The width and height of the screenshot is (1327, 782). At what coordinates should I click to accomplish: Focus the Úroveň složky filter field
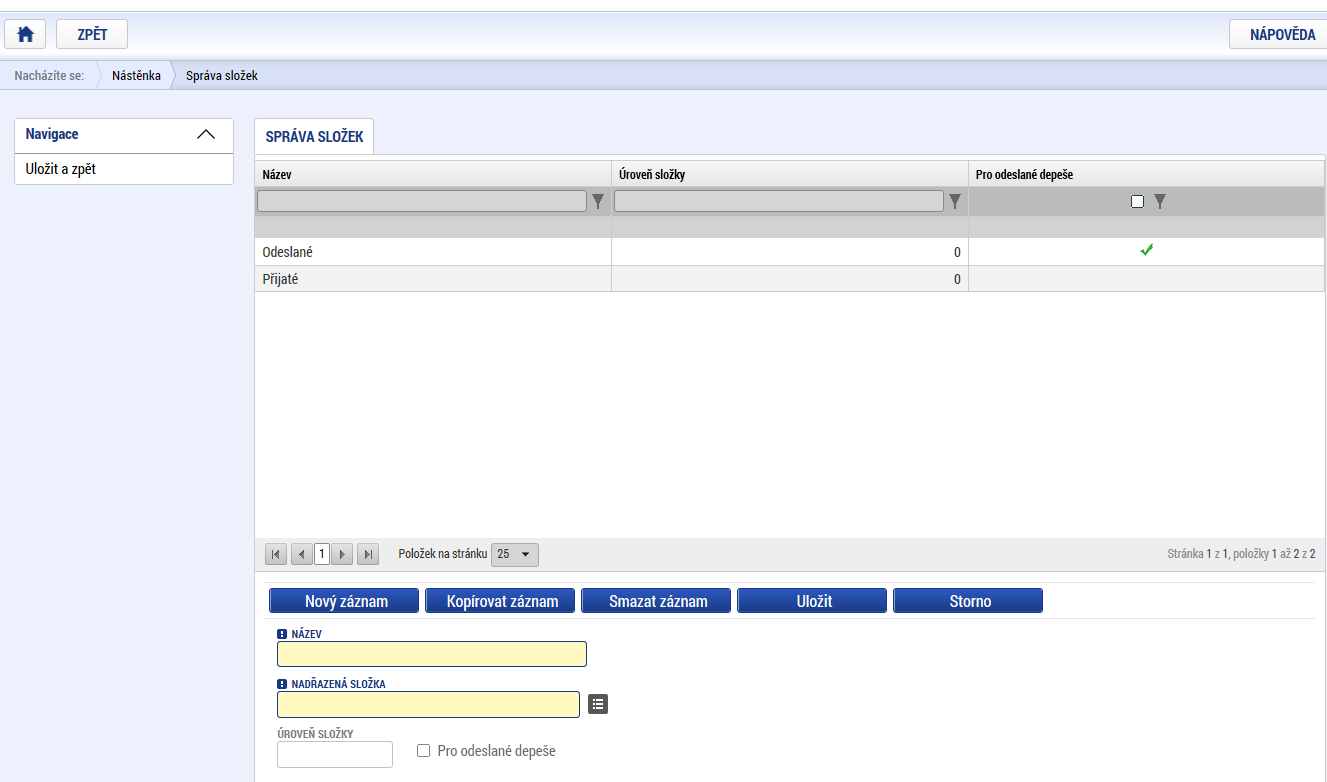[779, 201]
